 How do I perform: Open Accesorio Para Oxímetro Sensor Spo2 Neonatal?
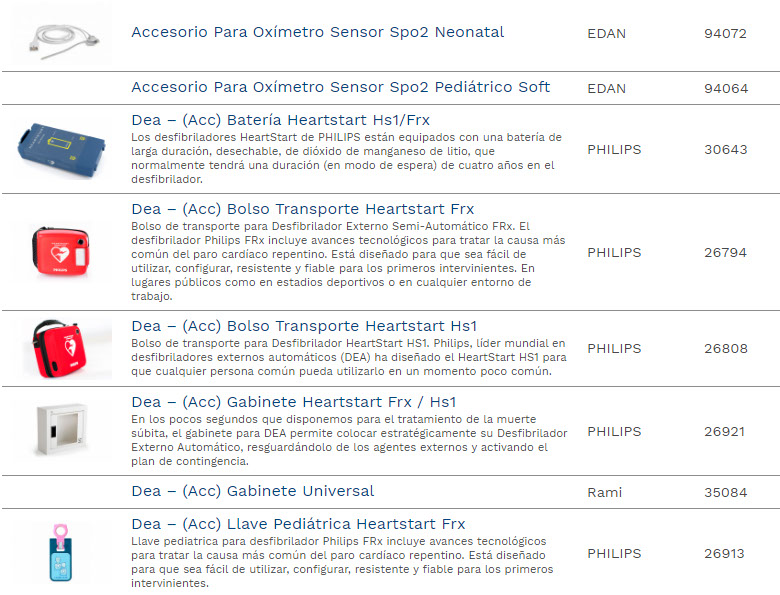[317, 32]
